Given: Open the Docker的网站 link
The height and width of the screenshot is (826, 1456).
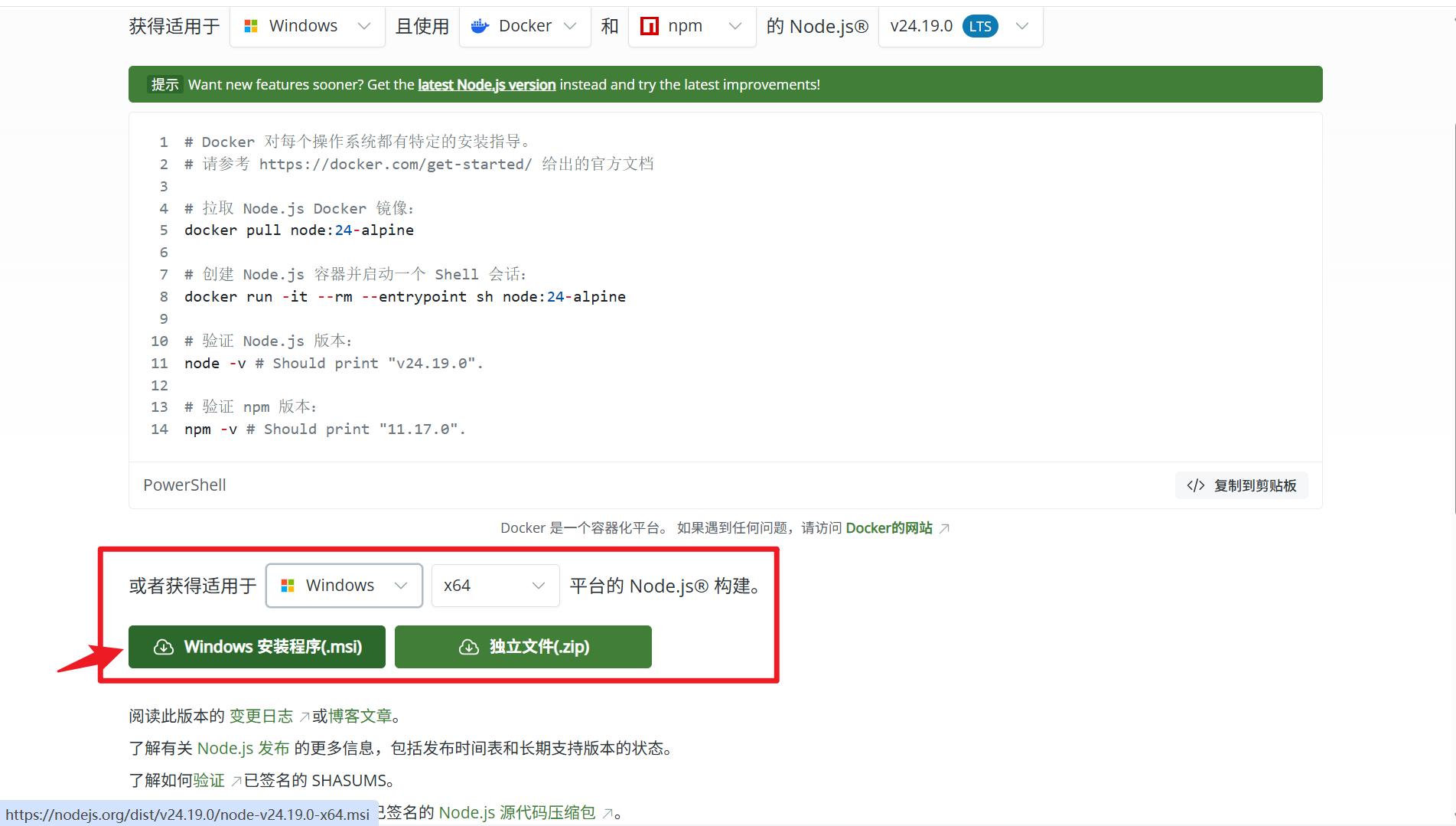Looking at the screenshot, I should coord(889,528).
